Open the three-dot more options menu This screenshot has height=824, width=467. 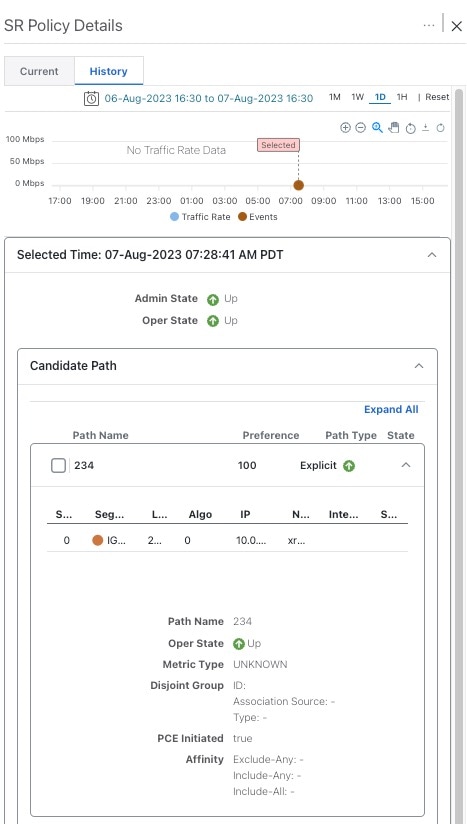[429, 25]
